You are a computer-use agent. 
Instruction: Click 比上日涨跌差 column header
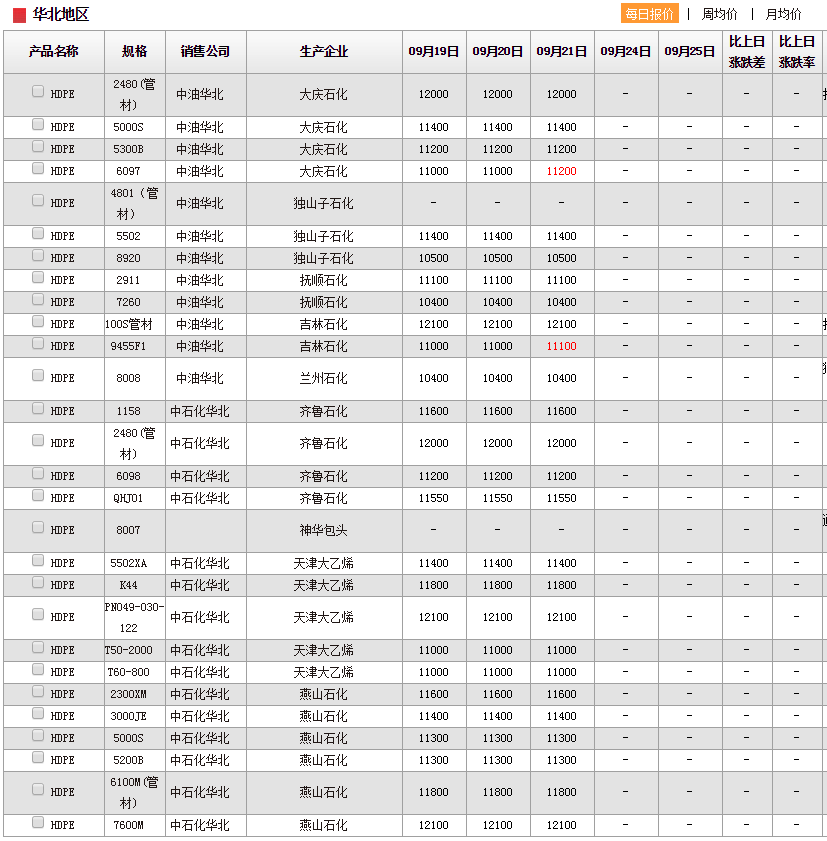(x=747, y=51)
